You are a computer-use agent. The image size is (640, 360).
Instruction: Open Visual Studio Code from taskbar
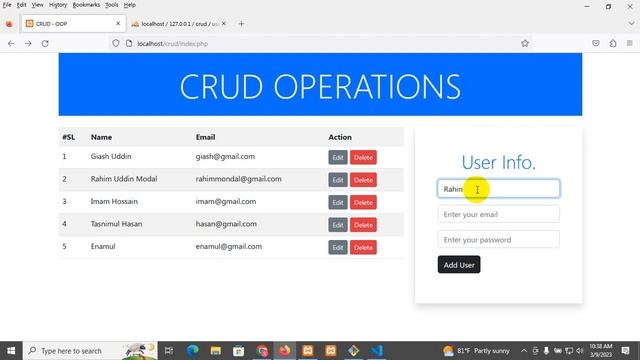click(x=377, y=351)
